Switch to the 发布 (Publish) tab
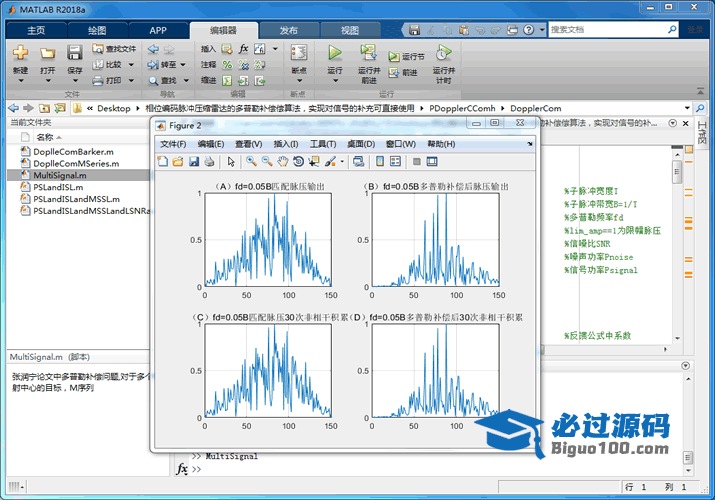This screenshot has width=715, height=500. [x=289, y=30]
